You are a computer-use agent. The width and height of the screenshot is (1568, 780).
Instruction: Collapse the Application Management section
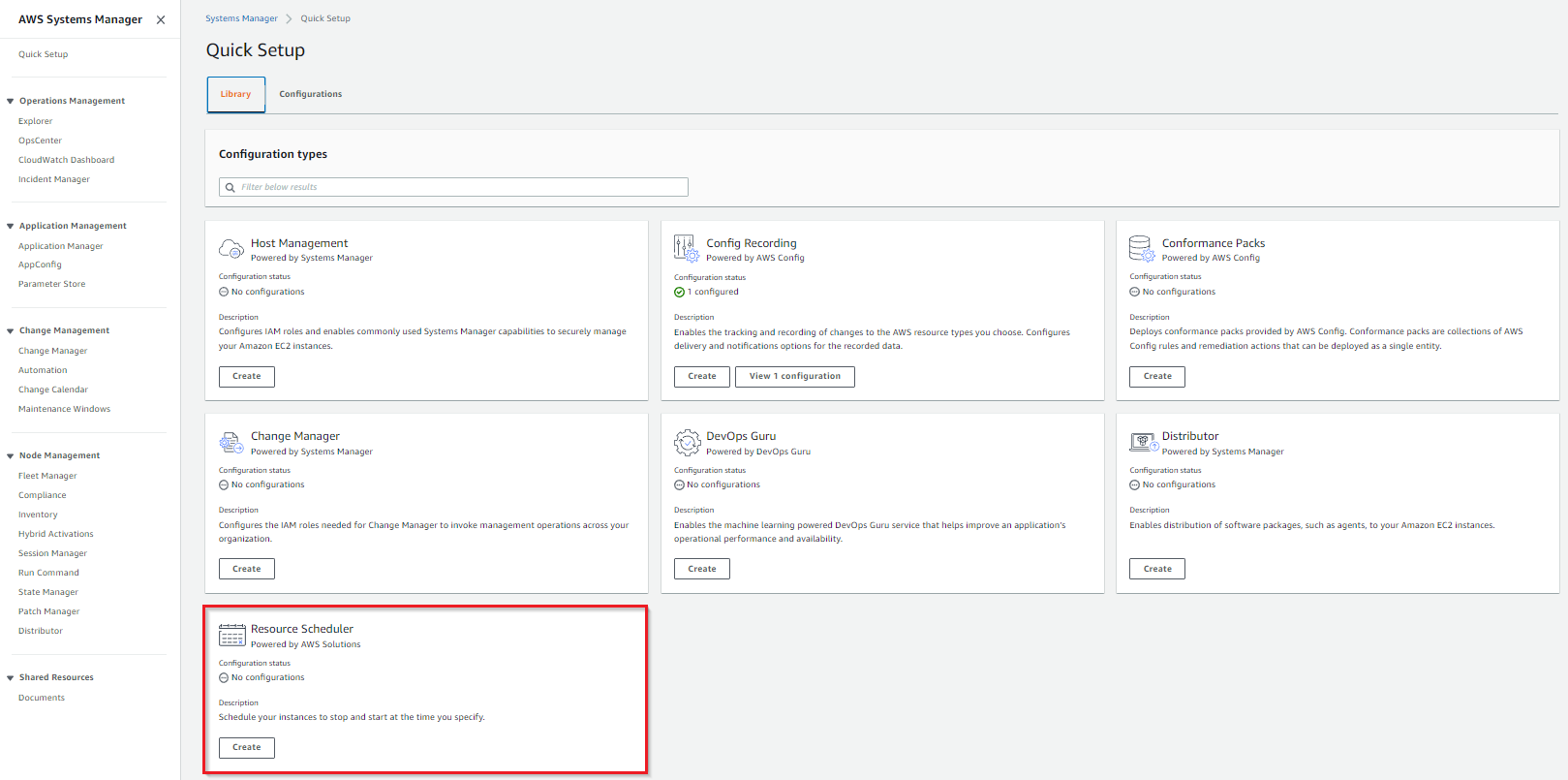point(11,226)
